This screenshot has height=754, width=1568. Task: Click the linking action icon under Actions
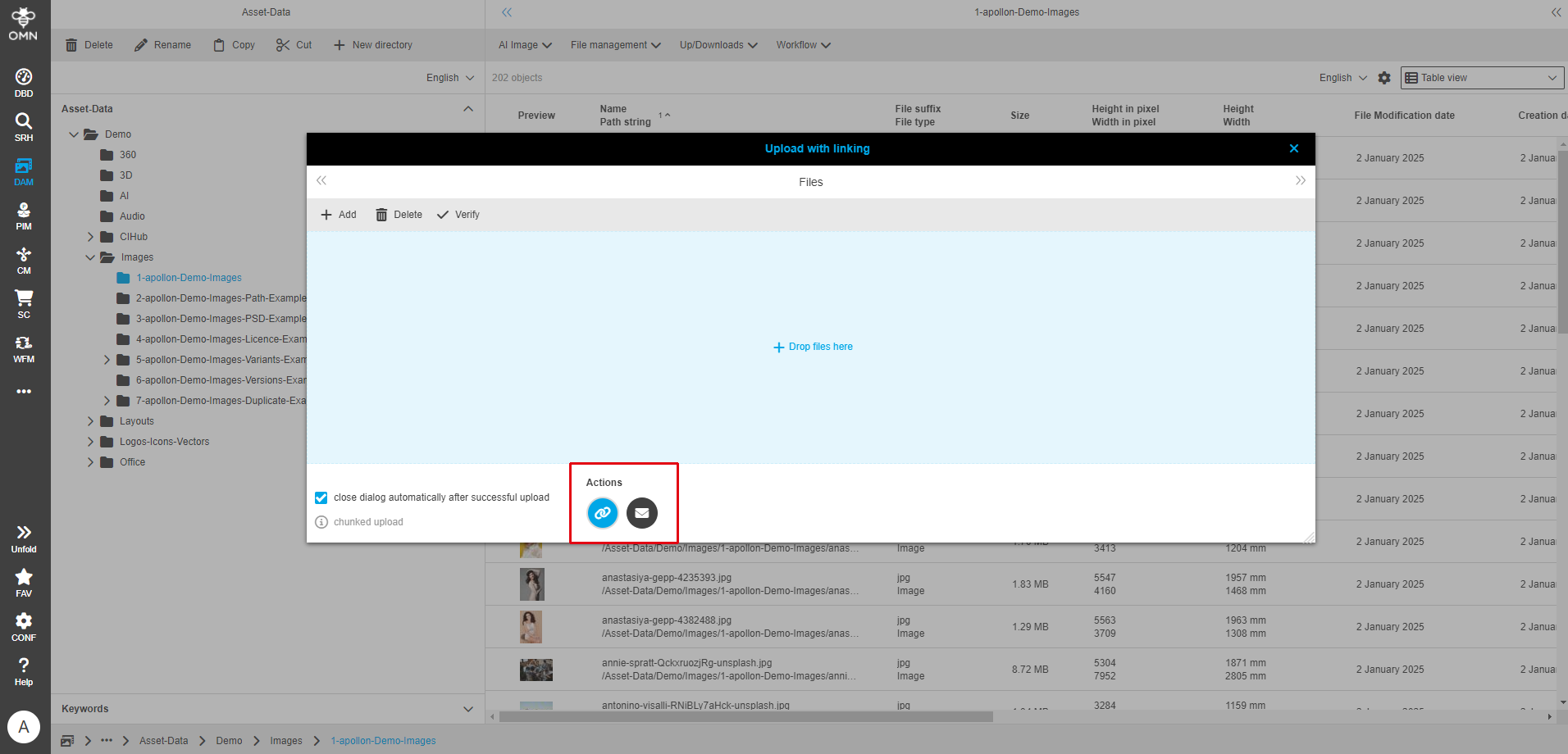point(602,513)
